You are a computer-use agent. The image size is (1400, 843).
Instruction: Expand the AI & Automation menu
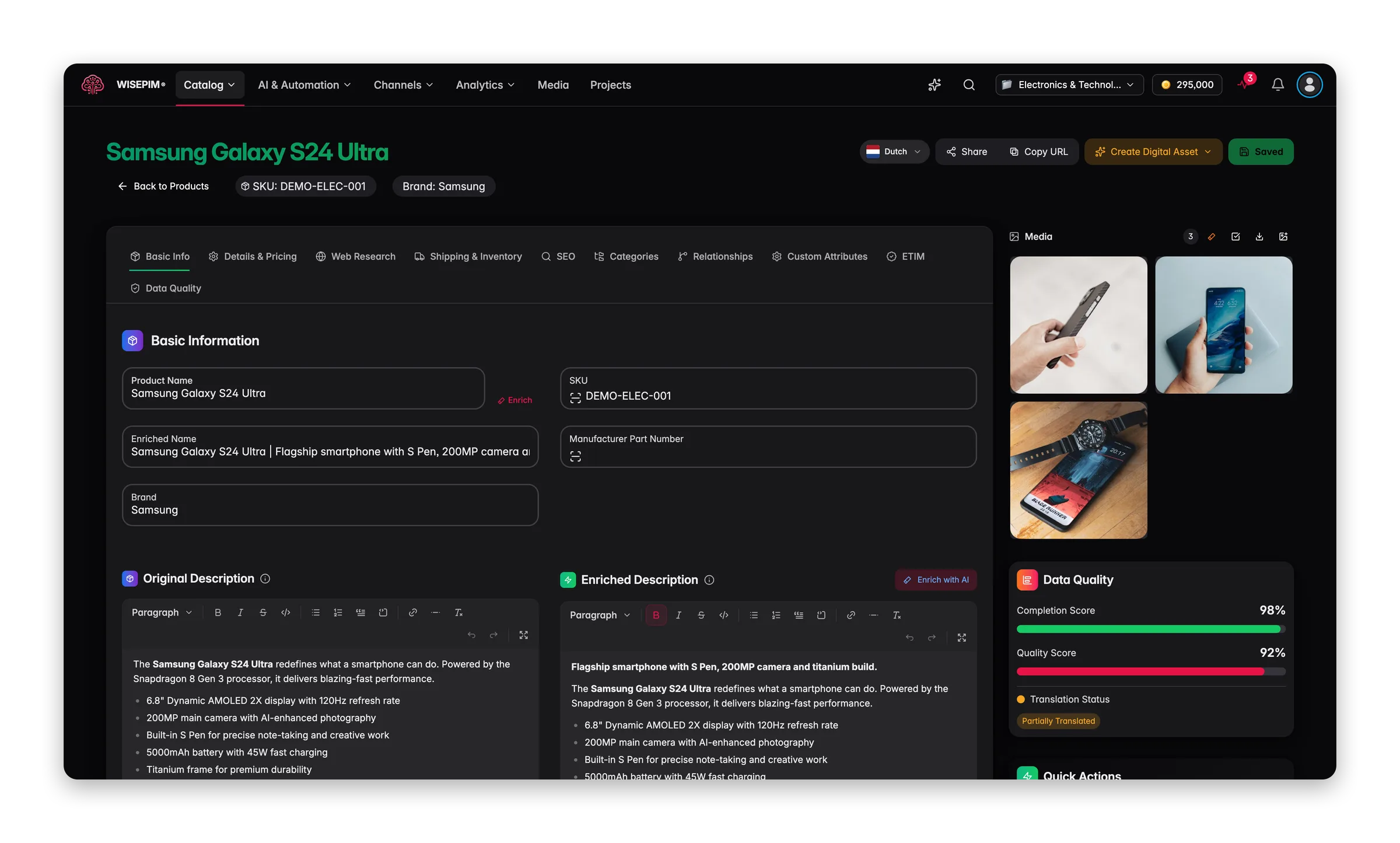304,85
